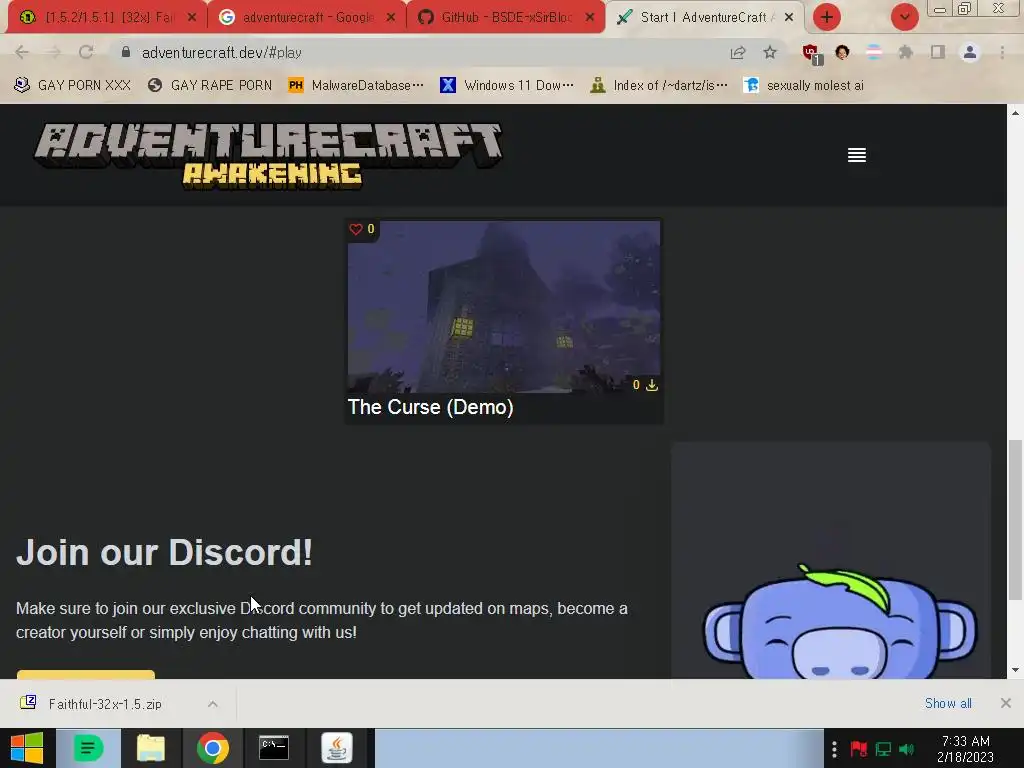The width and height of the screenshot is (1024, 768).
Task: Open the tab search dropdown button
Action: point(904,17)
